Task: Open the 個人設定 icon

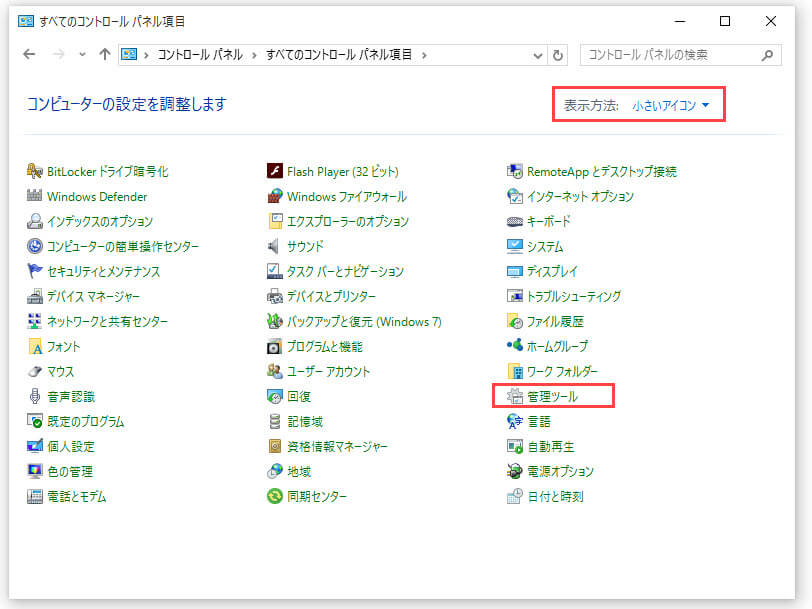Action: click(x=35, y=446)
